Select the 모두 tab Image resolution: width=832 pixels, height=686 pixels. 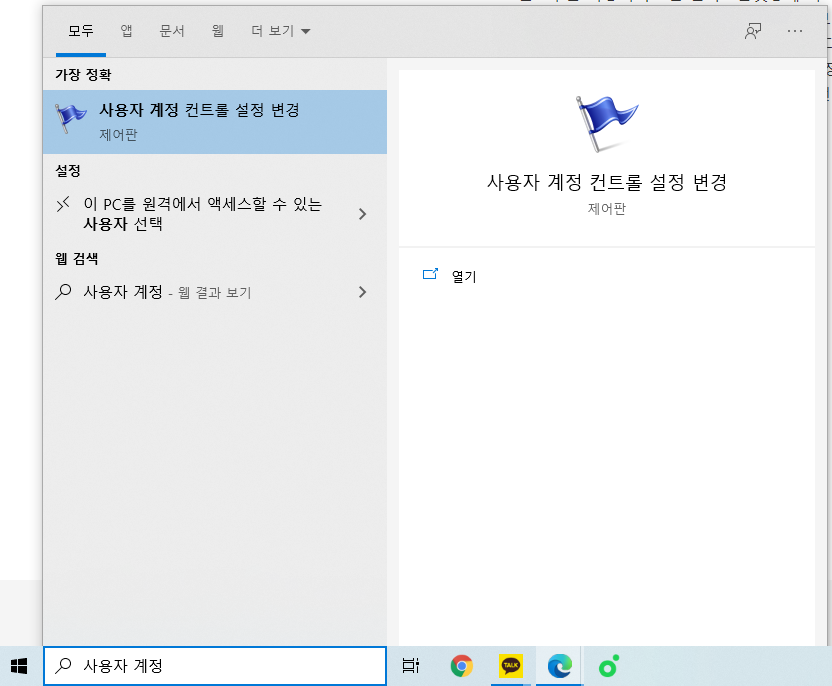click(x=81, y=31)
